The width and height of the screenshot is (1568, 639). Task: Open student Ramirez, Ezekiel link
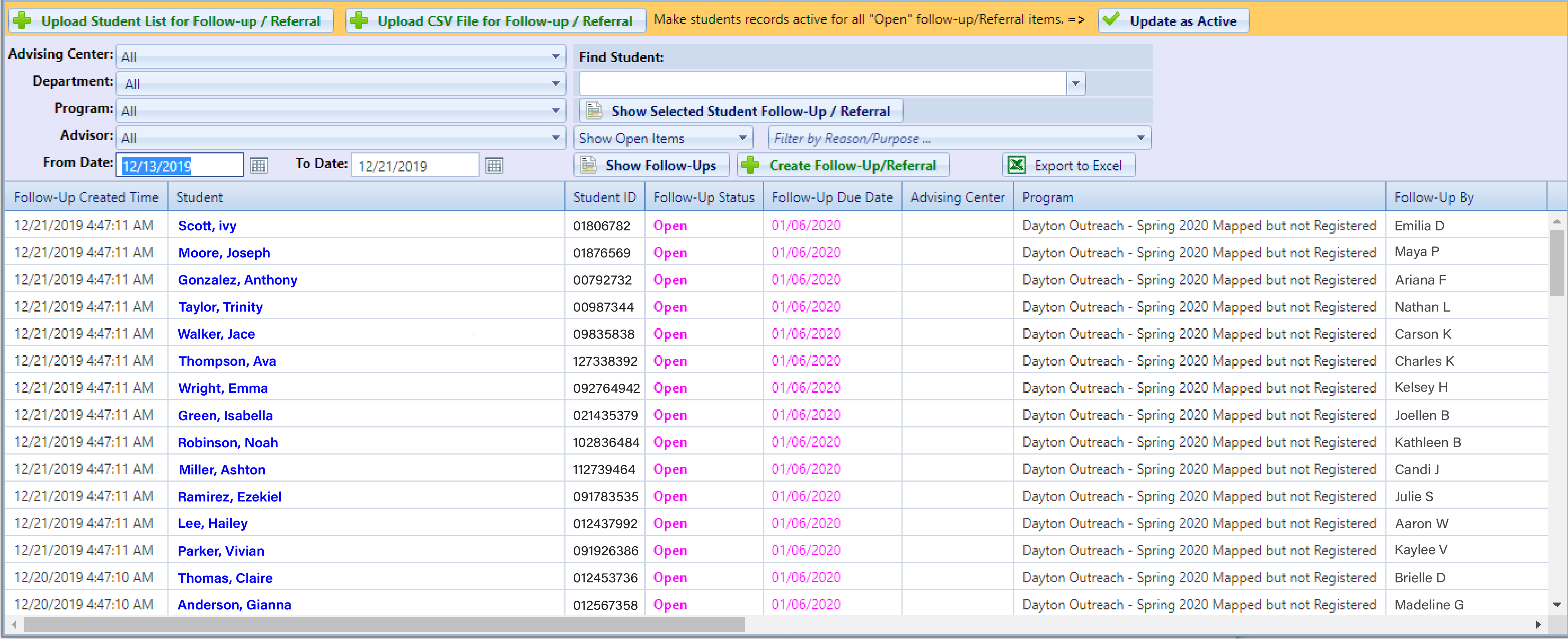click(x=230, y=496)
